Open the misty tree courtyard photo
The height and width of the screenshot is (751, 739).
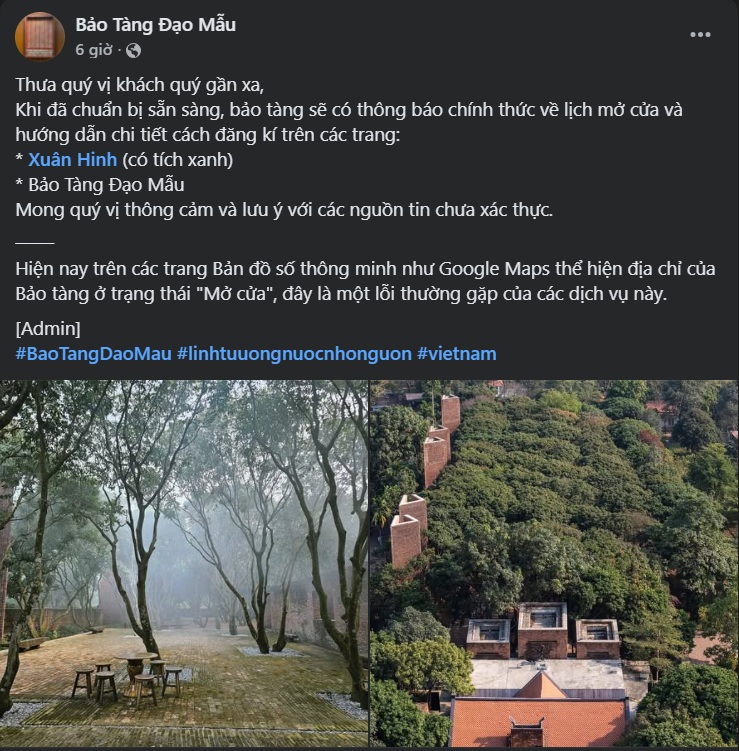coord(183,520)
